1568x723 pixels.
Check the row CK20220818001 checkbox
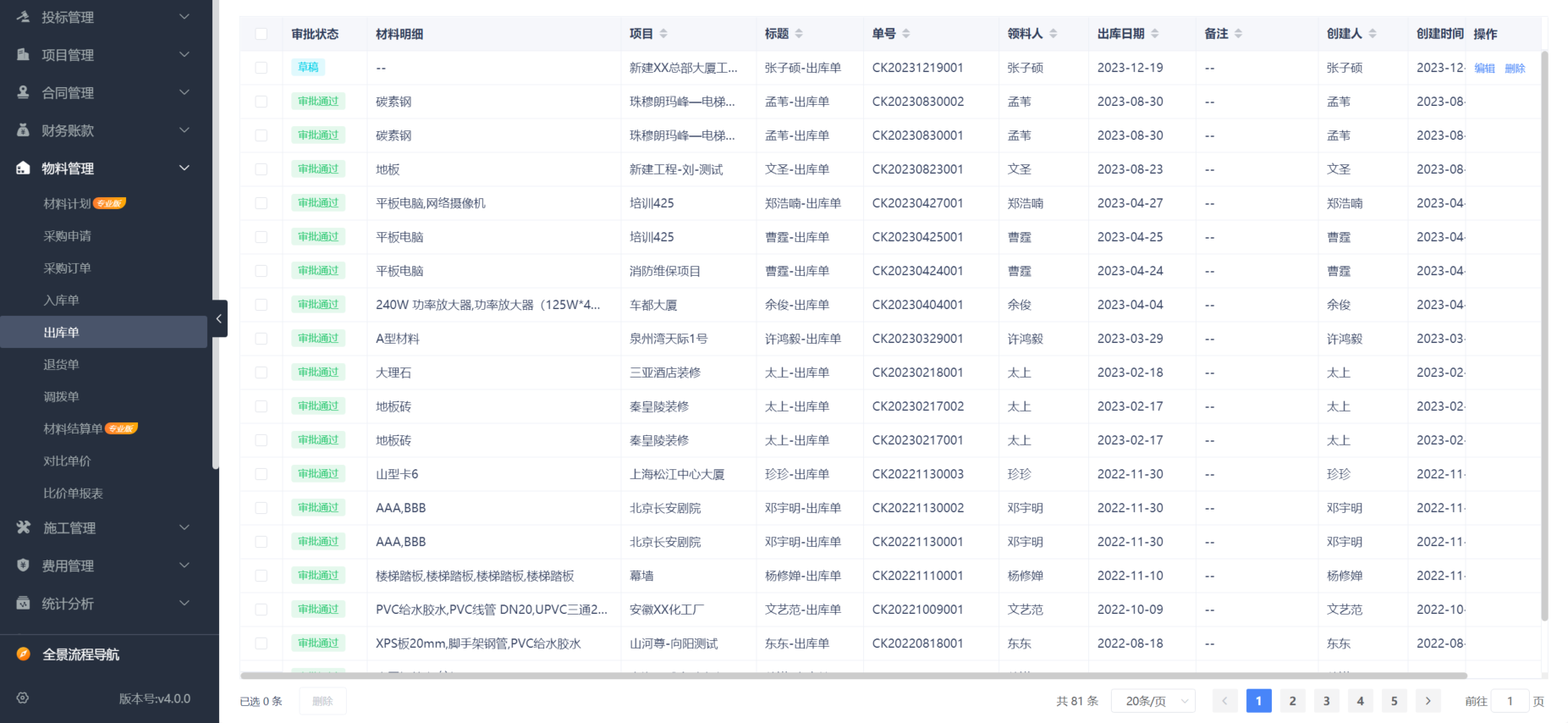261,643
